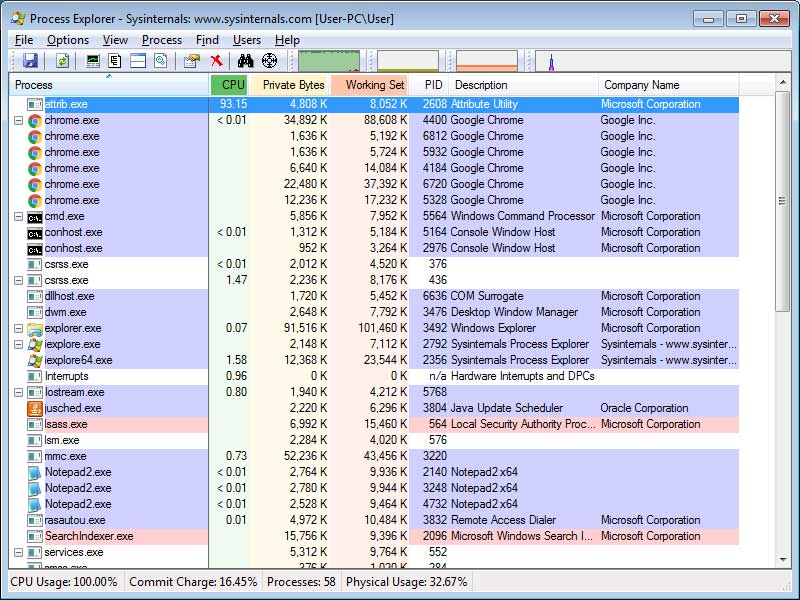The height and width of the screenshot is (600, 800).
Task: Click the vertical scrollbar up arrow
Action: point(783,82)
